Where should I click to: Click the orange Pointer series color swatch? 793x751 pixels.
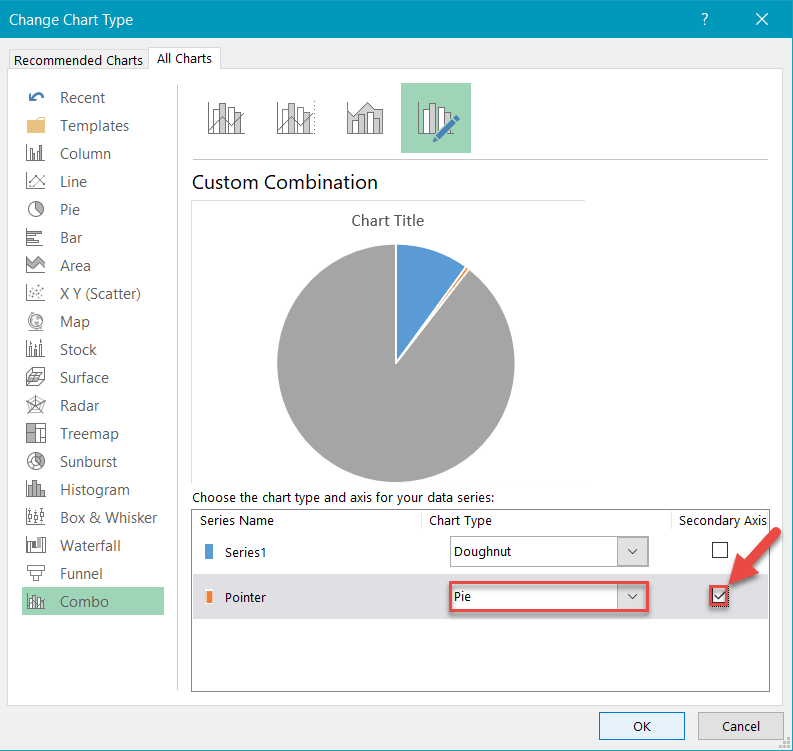209,597
